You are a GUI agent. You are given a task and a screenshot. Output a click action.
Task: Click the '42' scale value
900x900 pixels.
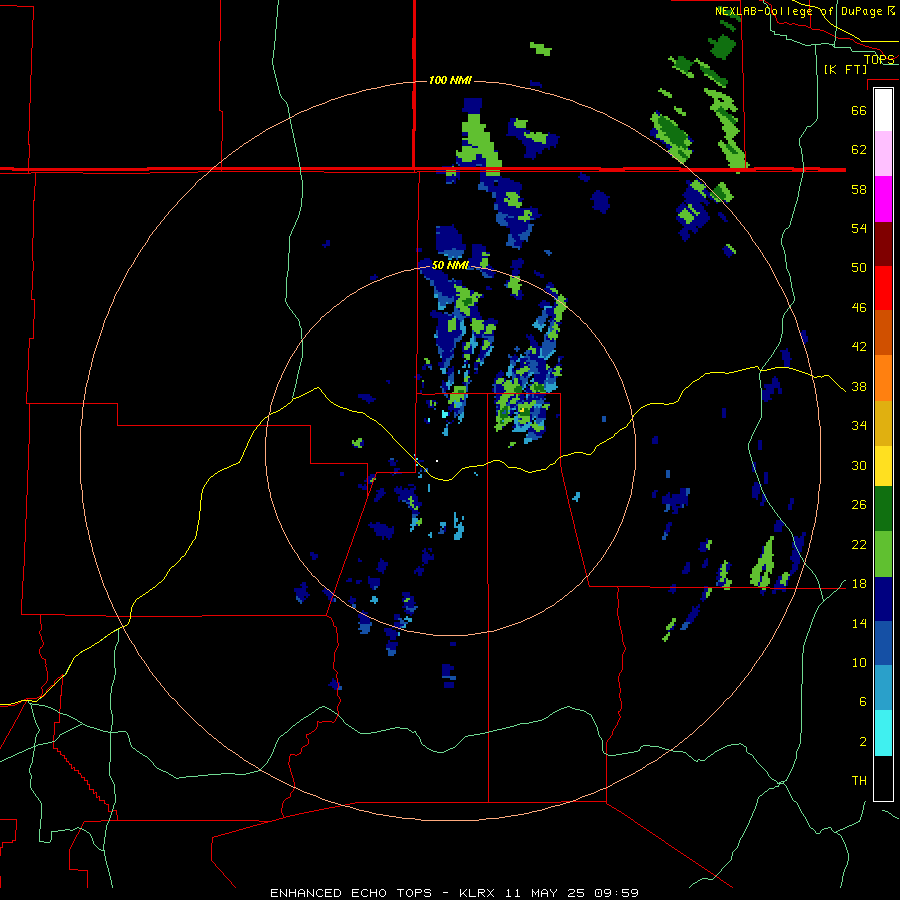[859, 347]
